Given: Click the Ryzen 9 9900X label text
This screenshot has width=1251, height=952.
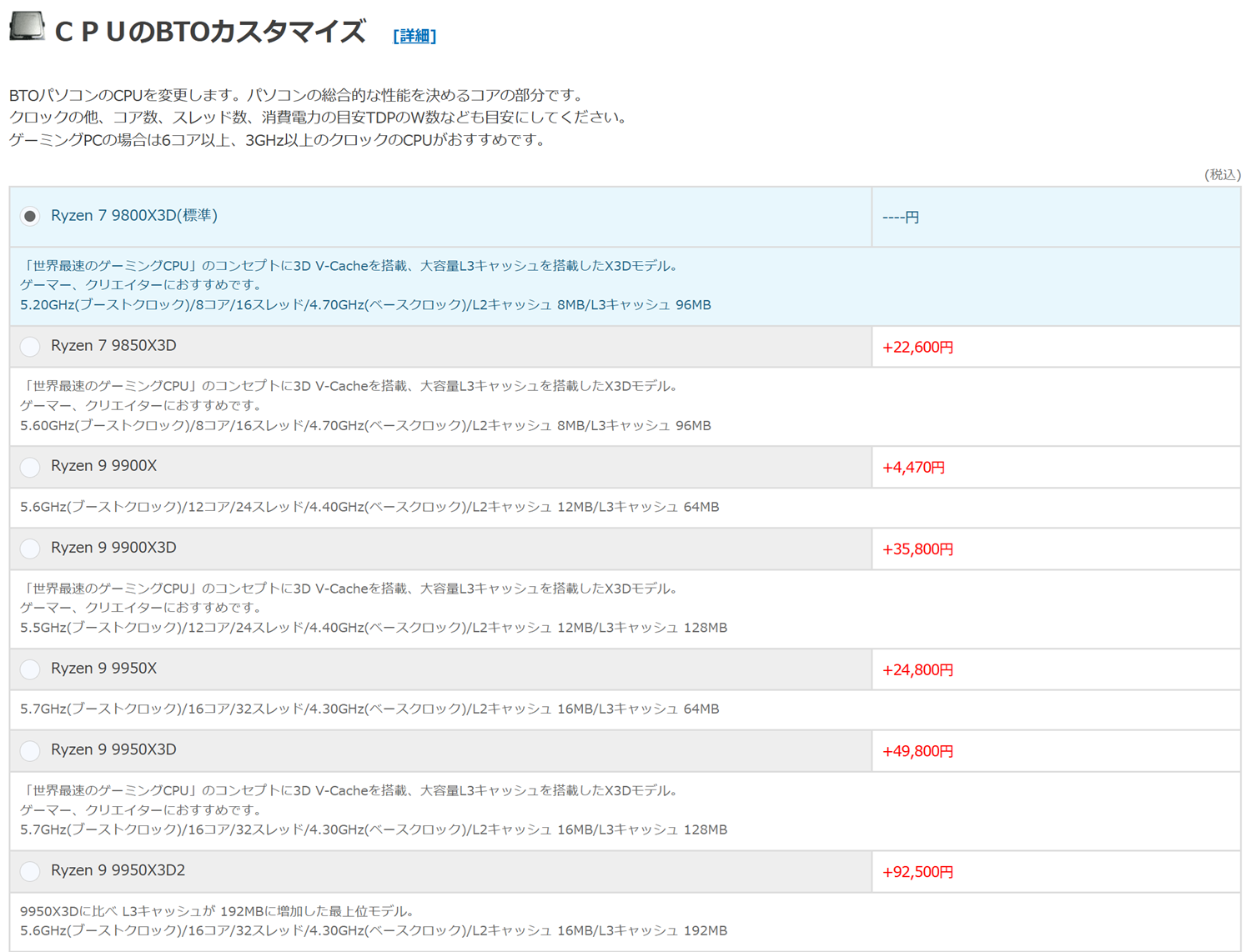Looking at the screenshot, I should pos(103,465).
